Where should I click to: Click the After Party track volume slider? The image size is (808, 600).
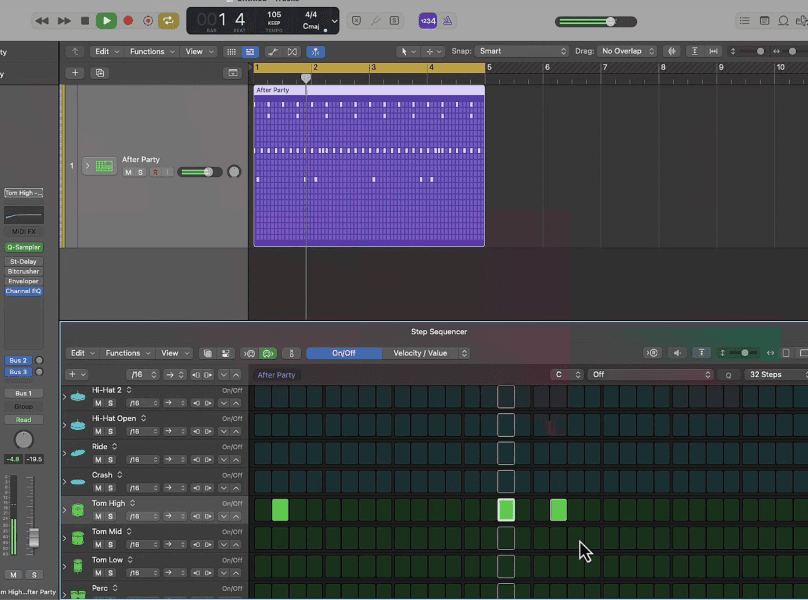[200, 172]
